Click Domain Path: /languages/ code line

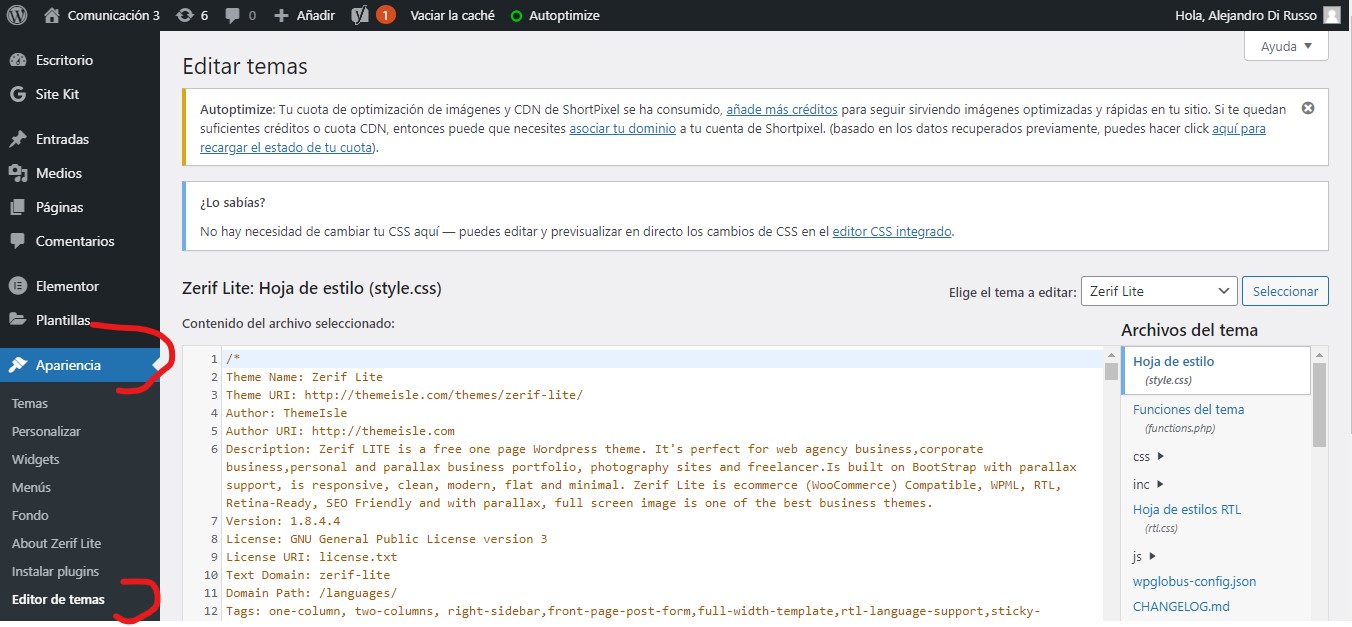(311, 593)
